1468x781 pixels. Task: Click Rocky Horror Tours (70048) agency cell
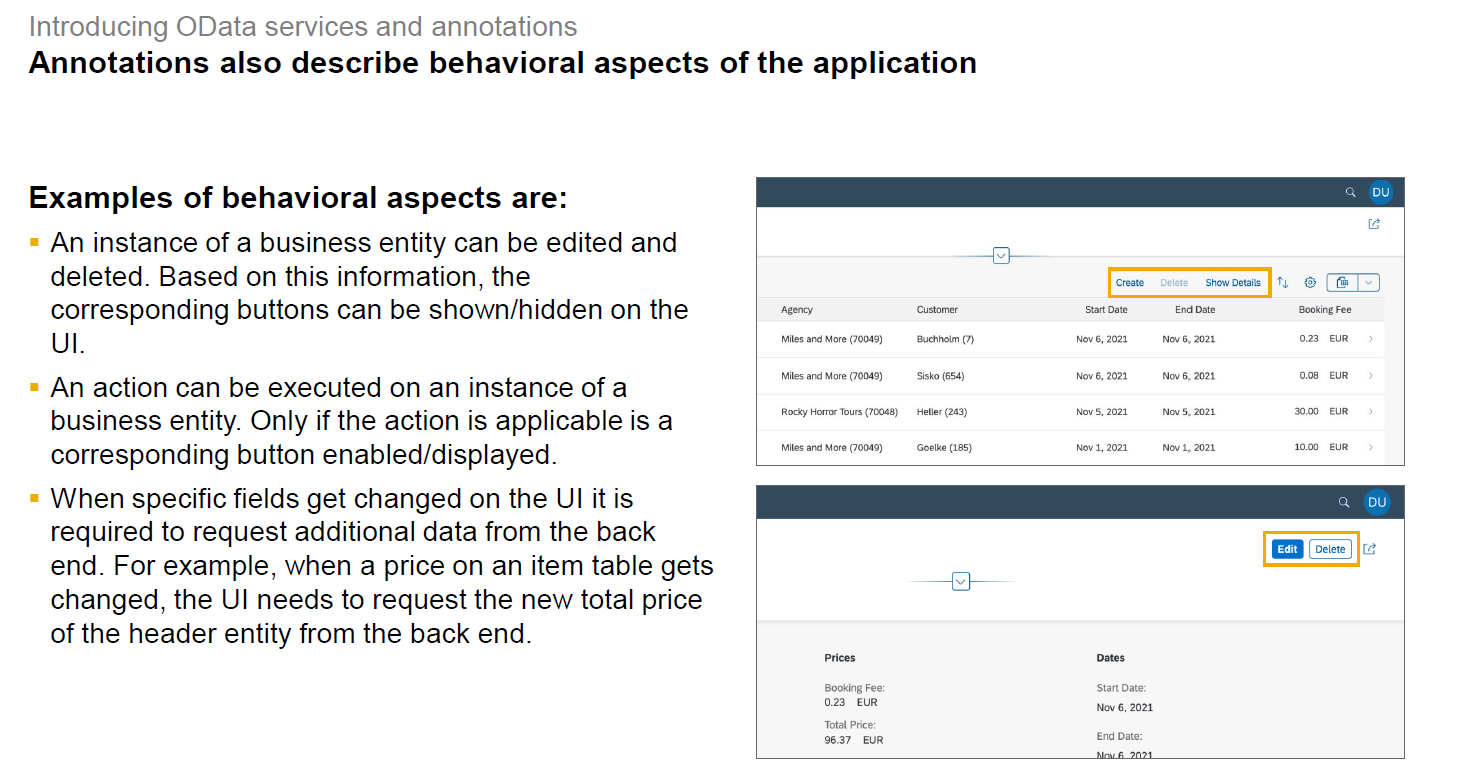pyautogui.click(x=839, y=412)
